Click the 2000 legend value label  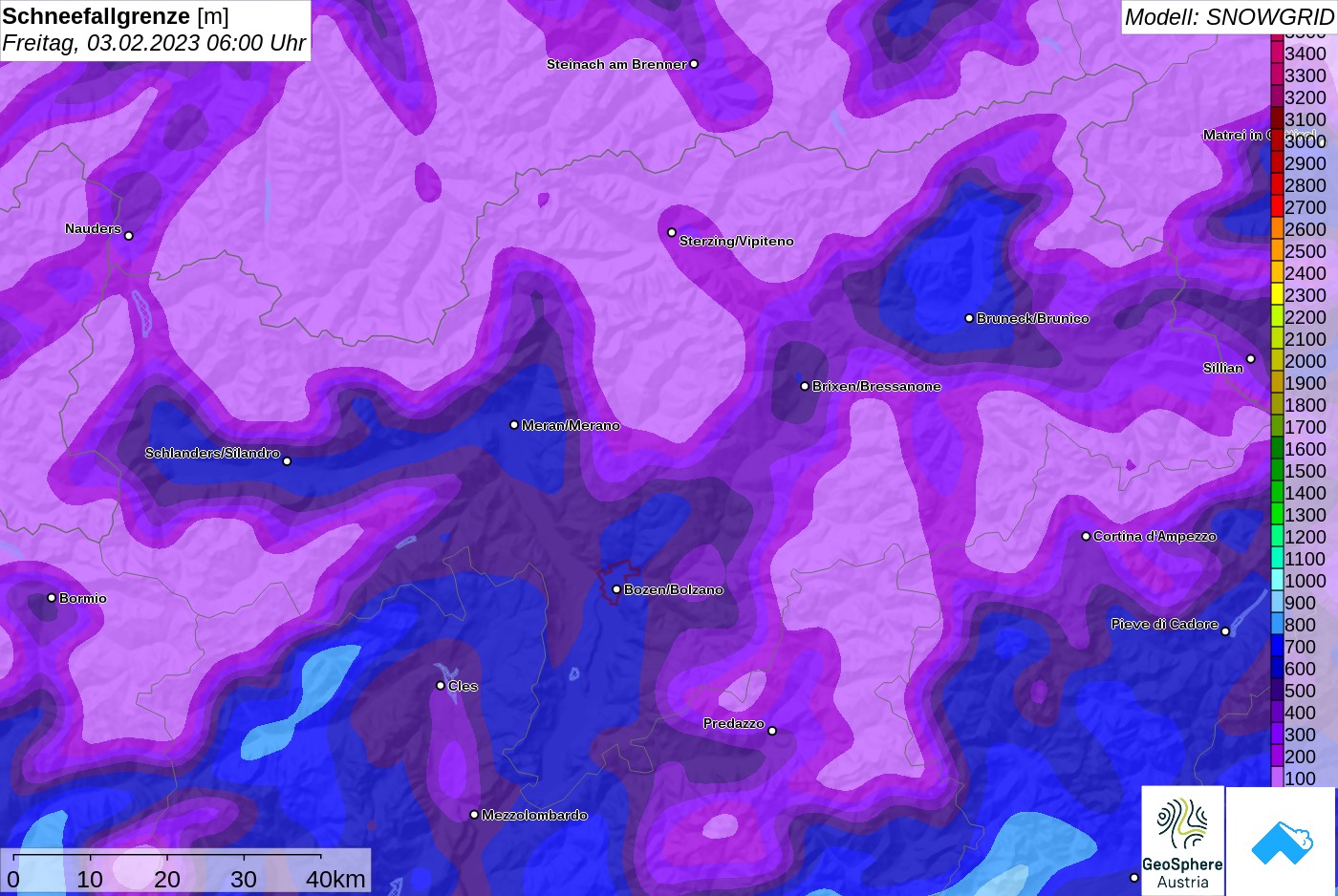[1306, 361]
